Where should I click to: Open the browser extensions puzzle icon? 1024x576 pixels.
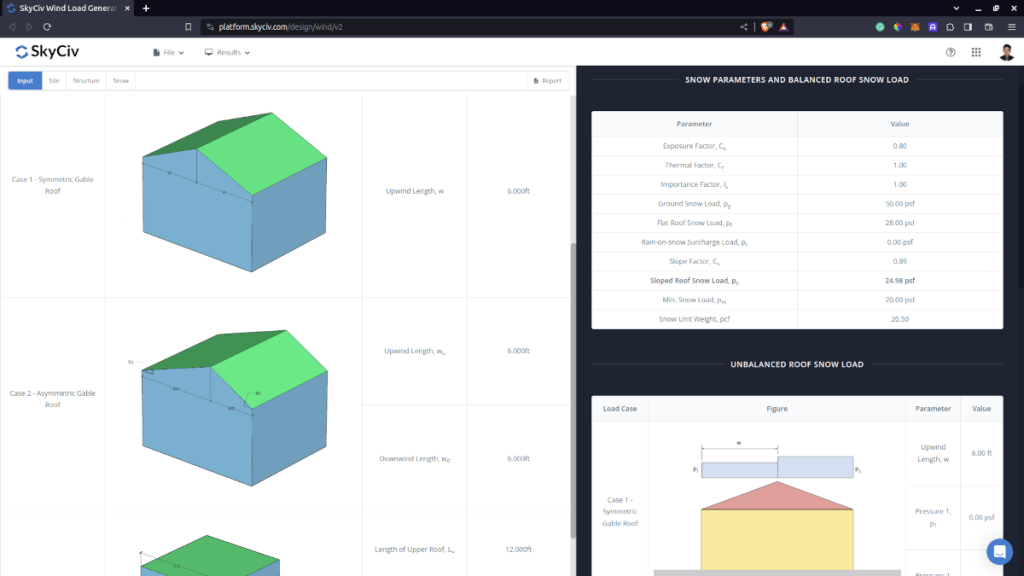(x=949, y=27)
